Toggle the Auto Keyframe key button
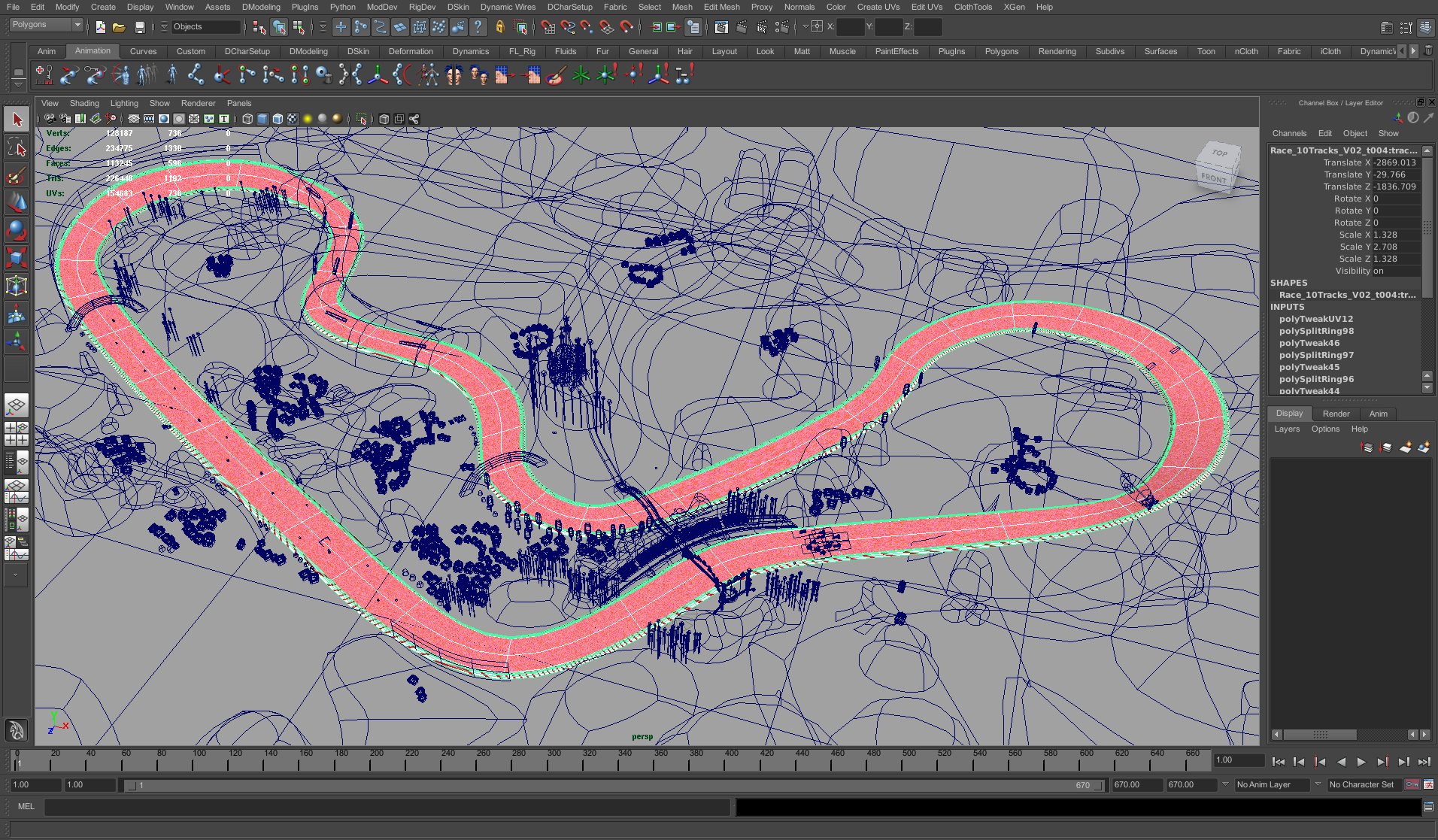 1412,784
